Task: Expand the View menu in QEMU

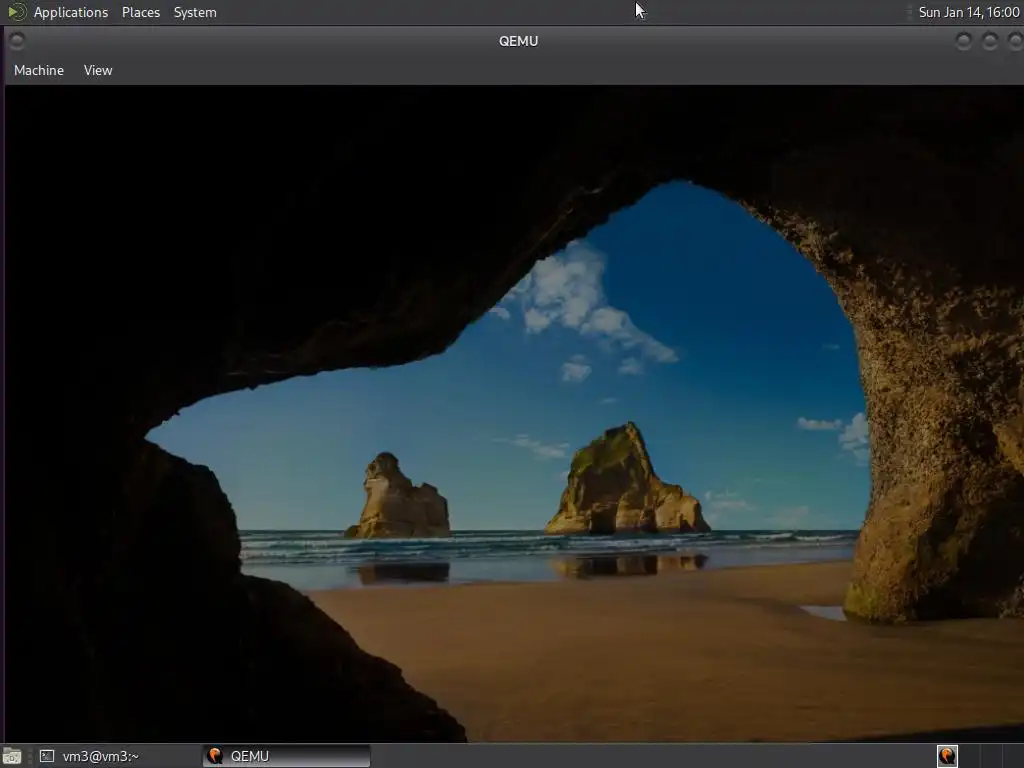Action: pos(98,70)
